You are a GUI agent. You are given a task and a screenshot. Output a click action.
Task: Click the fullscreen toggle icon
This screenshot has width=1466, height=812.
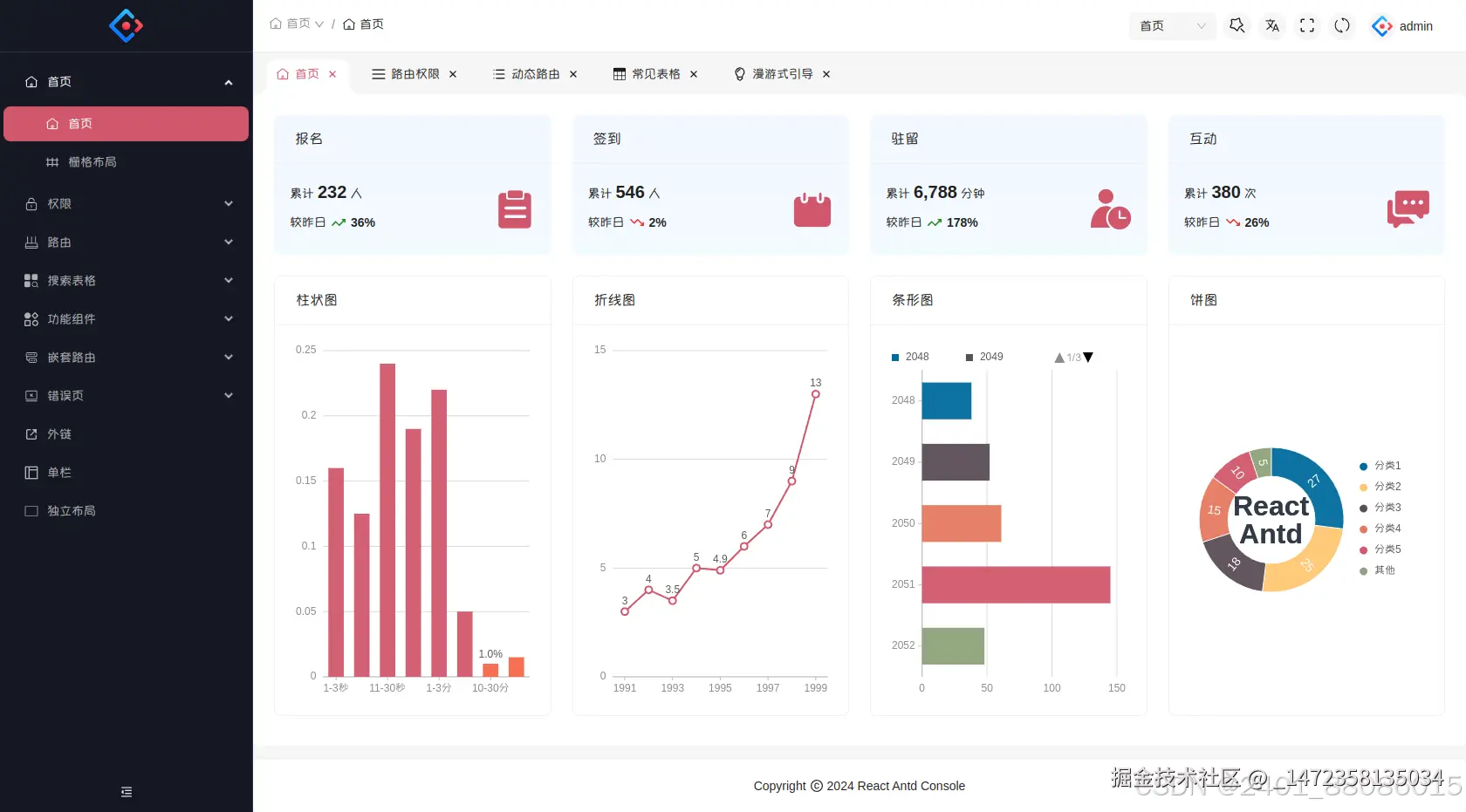tap(1307, 26)
